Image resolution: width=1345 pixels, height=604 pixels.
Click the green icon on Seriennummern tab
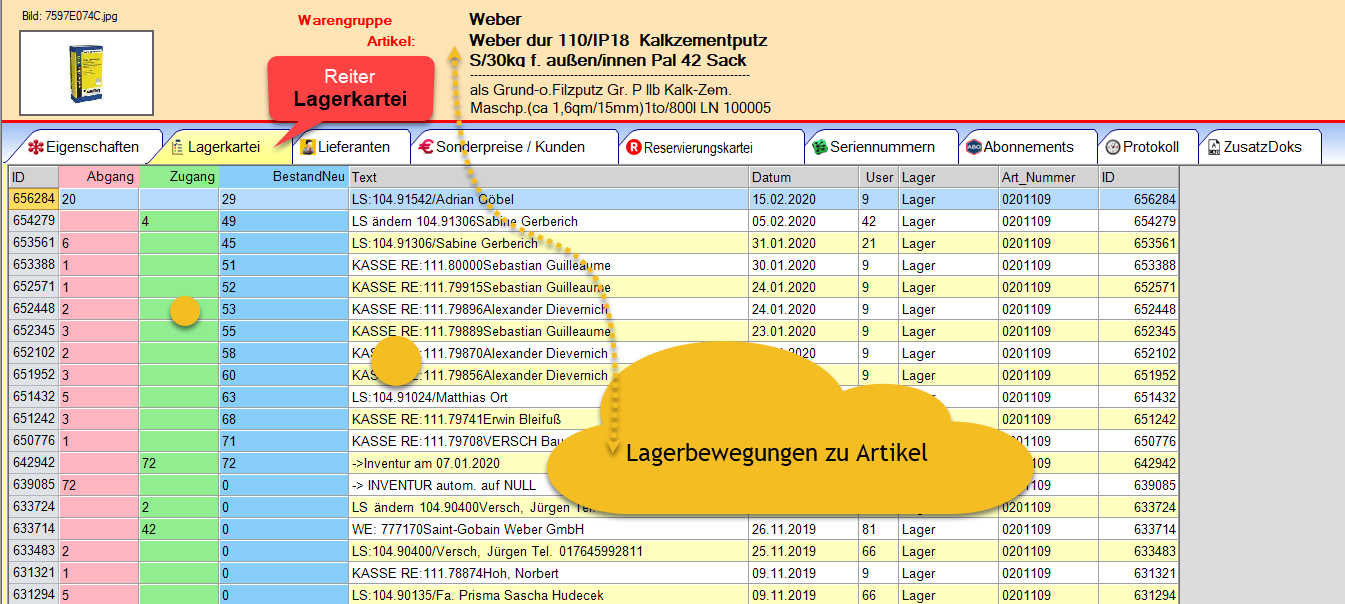820,147
